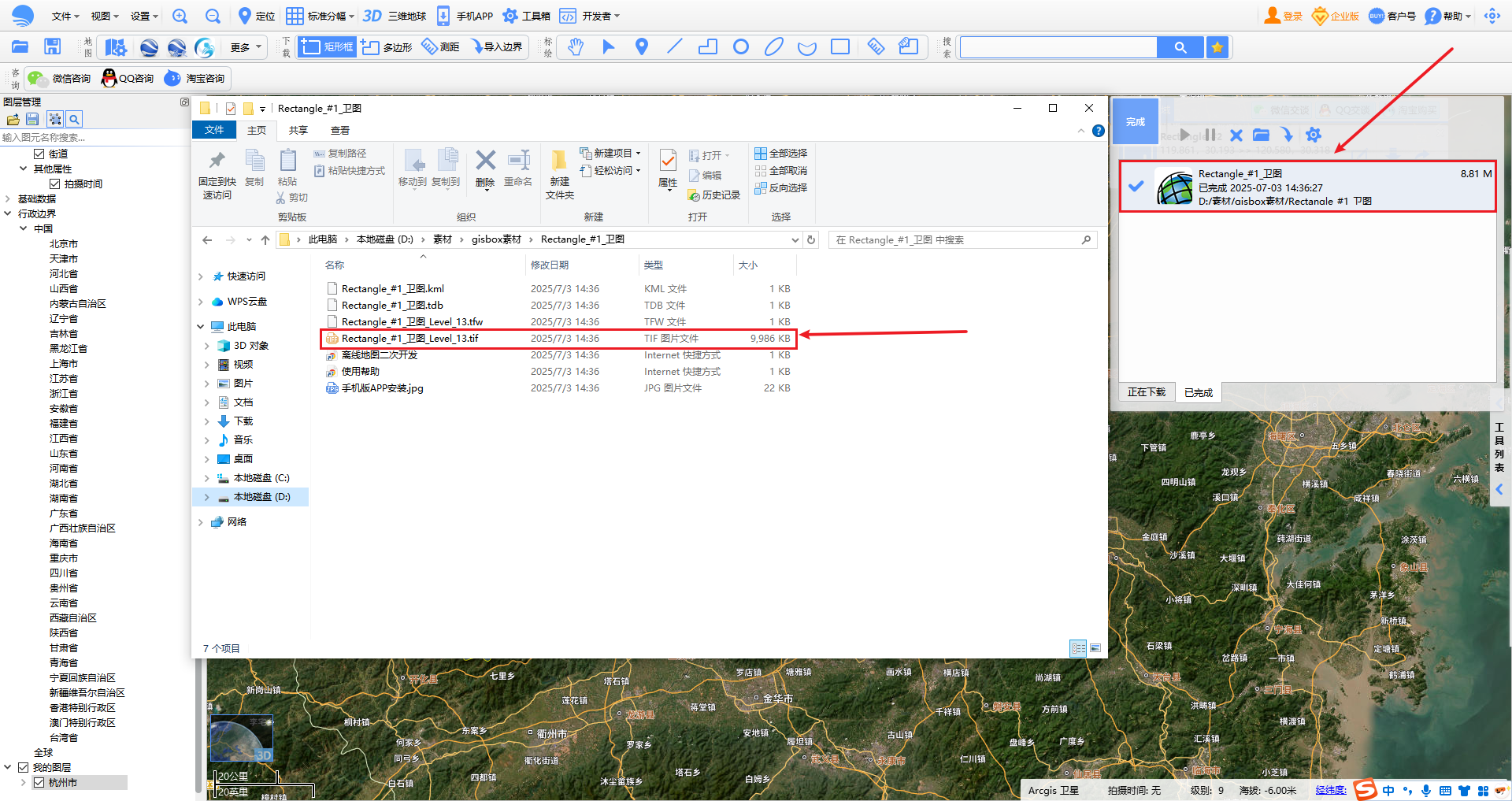Uncheck the 杭州市 layer checkbox
The width and height of the screenshot is (1512, 801).
39,783
